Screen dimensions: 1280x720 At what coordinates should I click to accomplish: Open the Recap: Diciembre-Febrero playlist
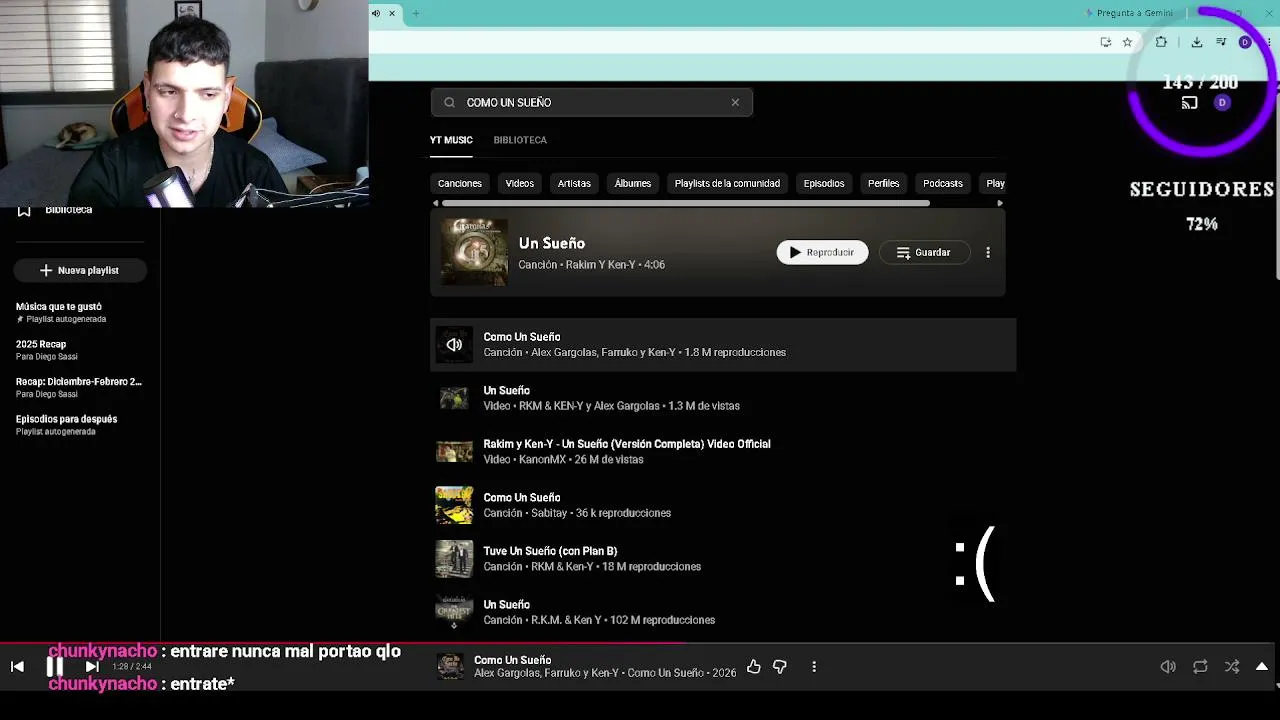(80, 387)
